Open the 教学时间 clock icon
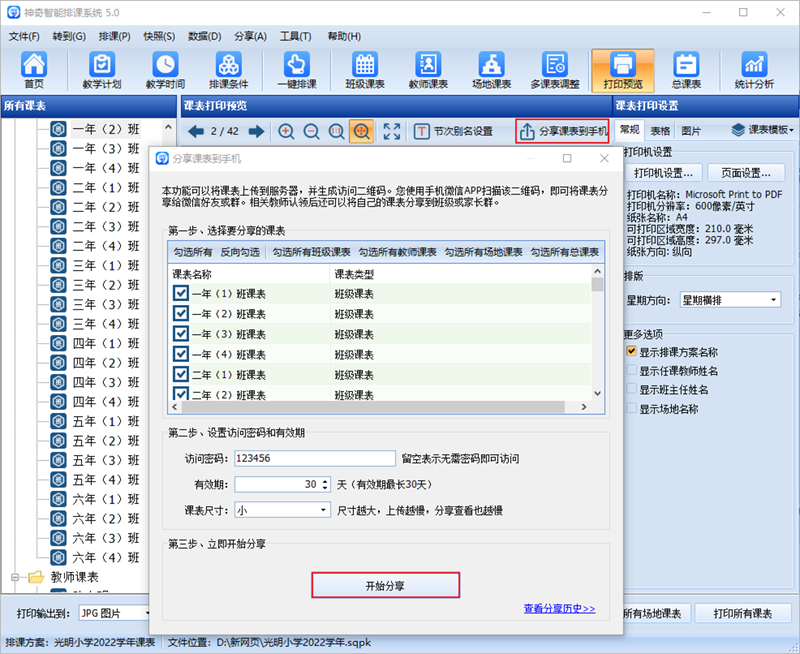 click(165, 70)
